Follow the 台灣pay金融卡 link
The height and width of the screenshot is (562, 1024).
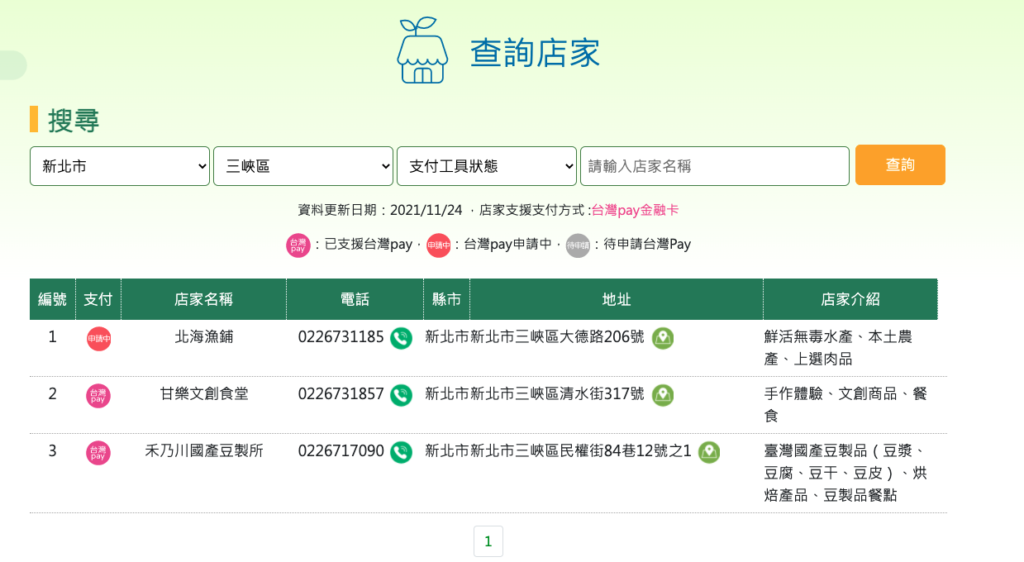[x=635, y=210]
